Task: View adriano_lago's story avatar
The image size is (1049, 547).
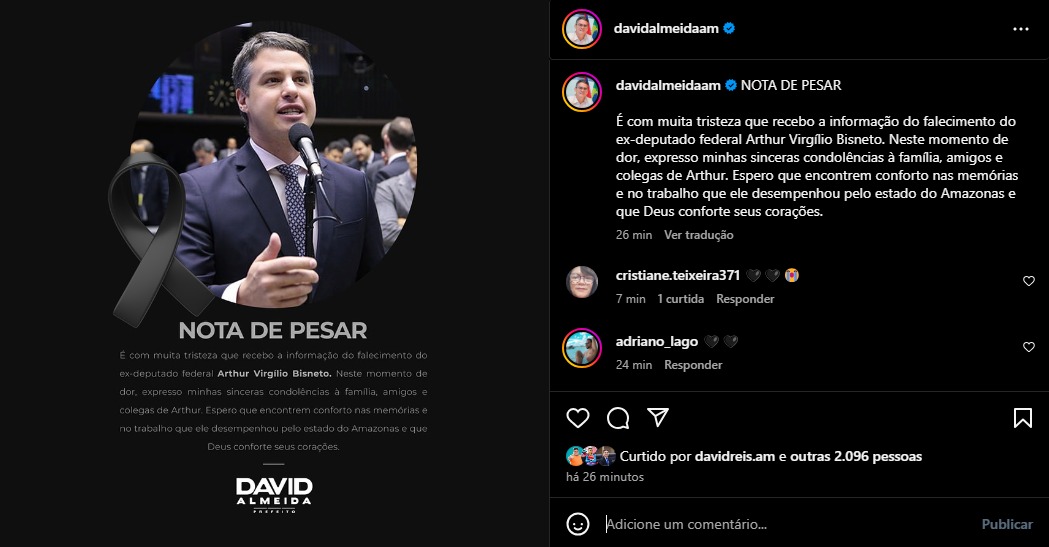Action: coord(582,348)
